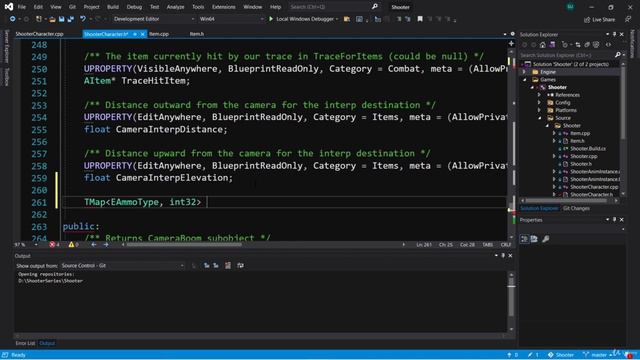Close the ShooterCharacter.h tab
Viewport: 640px width, 360px height.
[142, 34]
